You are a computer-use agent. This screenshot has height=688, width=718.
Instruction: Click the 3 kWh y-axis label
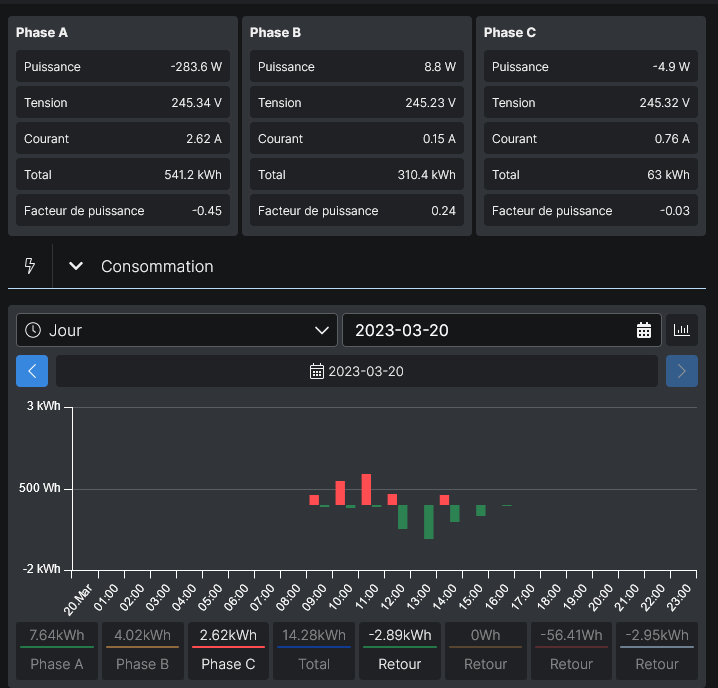44,406
